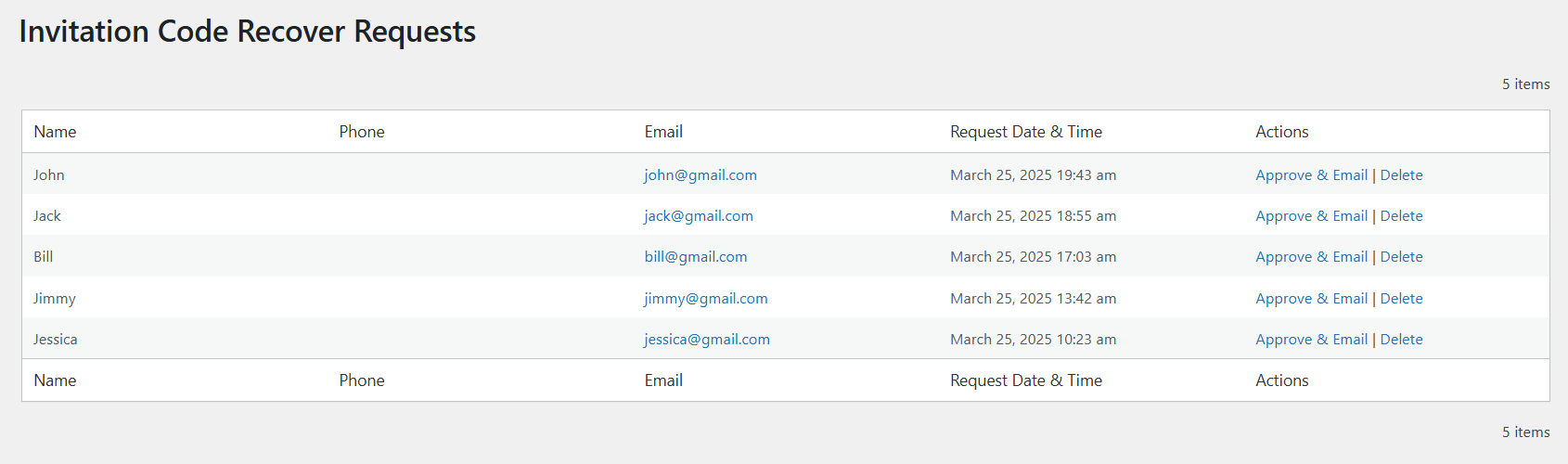Screen dimensions: 1568x464
Task: Approve and email John's recovery request
Action: (1311, 175)
